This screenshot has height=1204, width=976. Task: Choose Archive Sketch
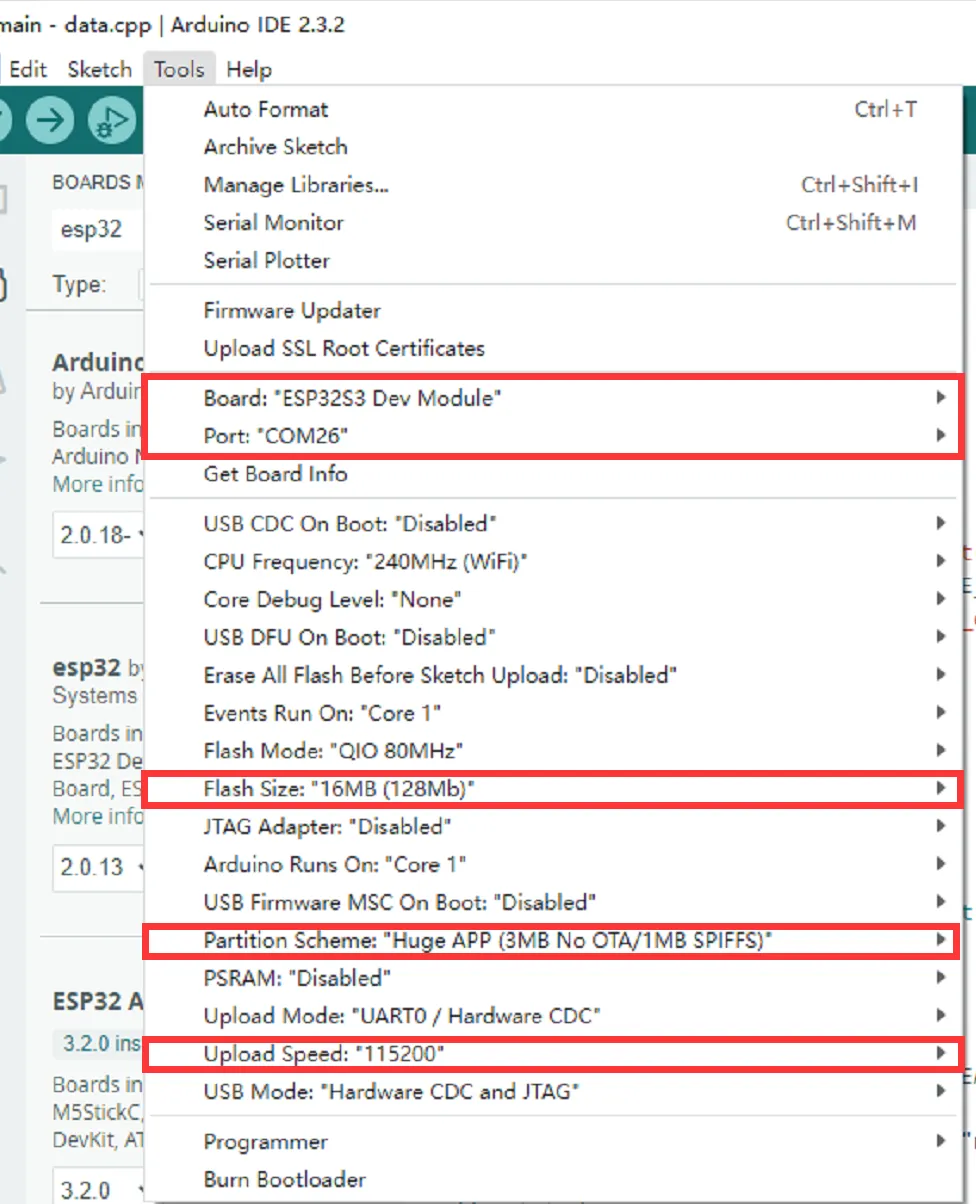(x=554, y=147)
